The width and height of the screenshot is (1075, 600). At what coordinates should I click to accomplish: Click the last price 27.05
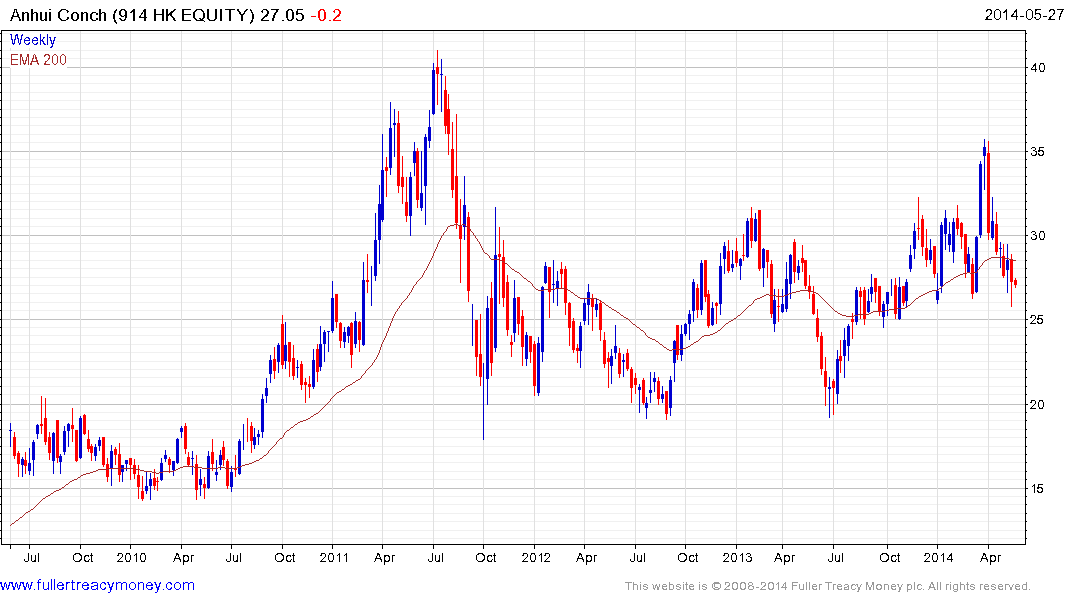click(x=282, y=15)
